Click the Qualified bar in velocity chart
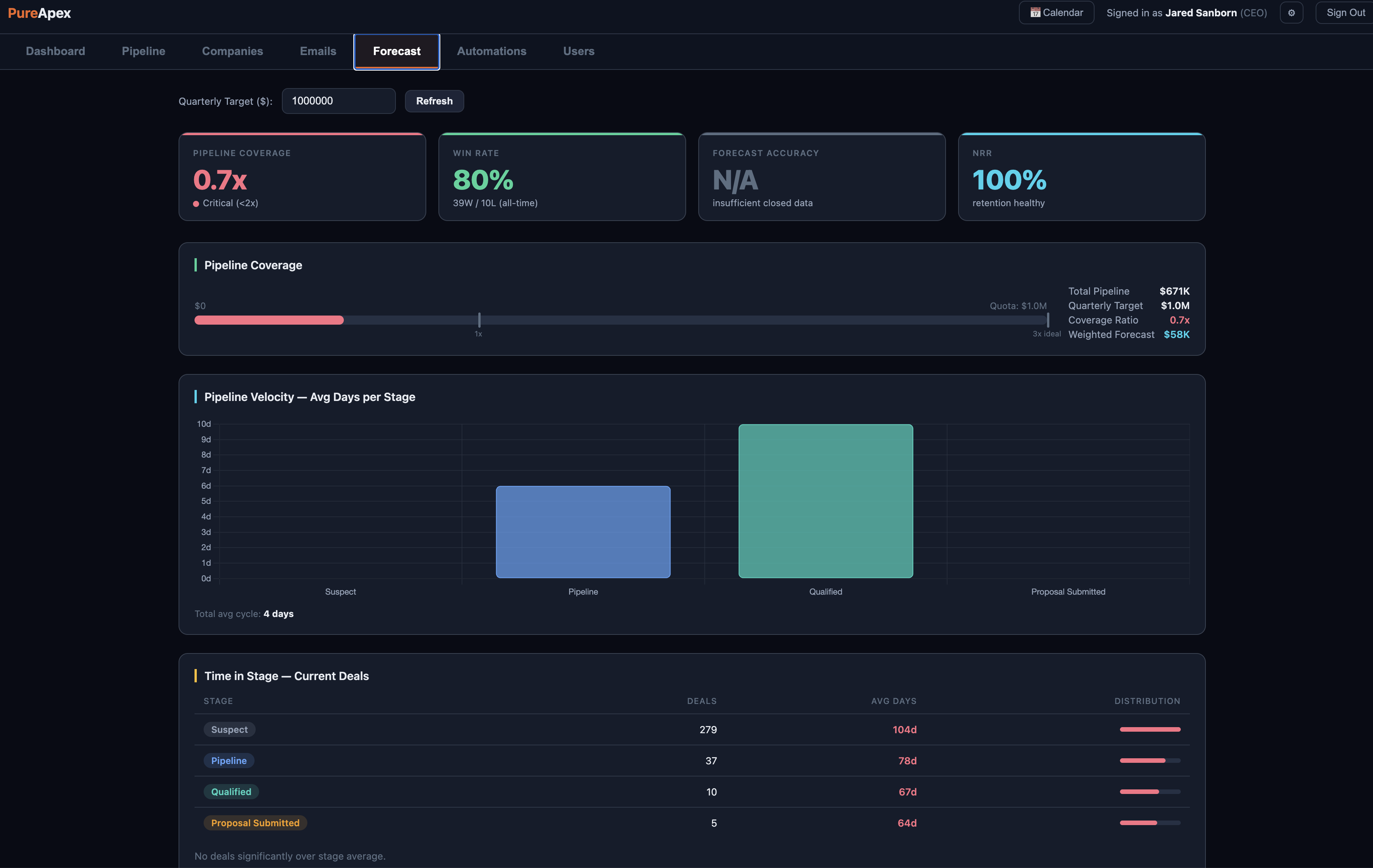This screenshot has width=1373, height=868. pyautogui.click(x=826, y=501)
